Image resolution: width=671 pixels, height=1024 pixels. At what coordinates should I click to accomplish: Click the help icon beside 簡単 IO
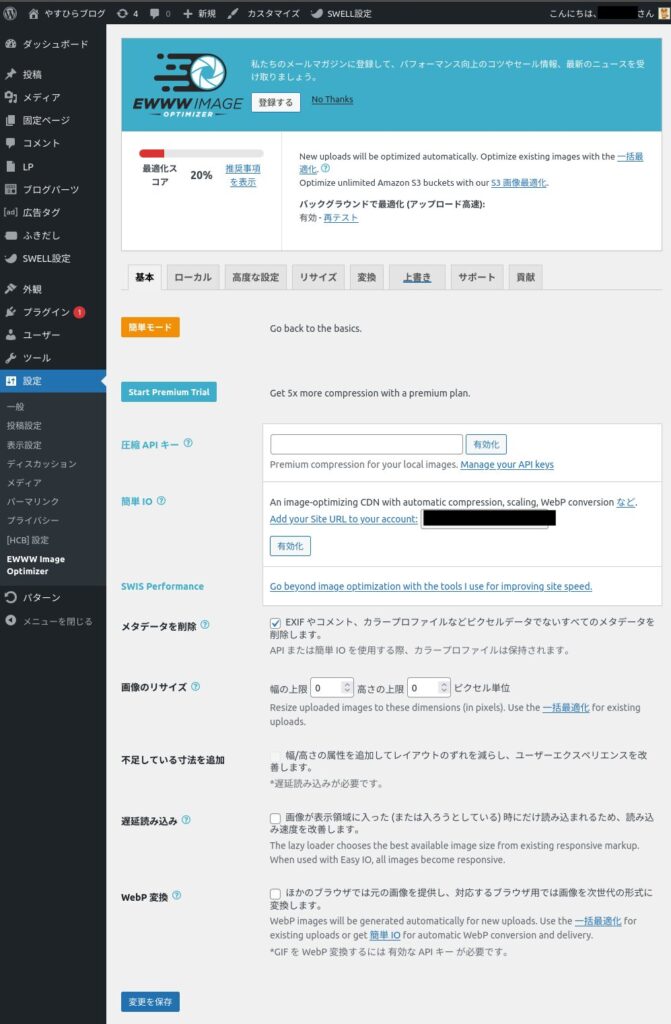click(161, 501)
